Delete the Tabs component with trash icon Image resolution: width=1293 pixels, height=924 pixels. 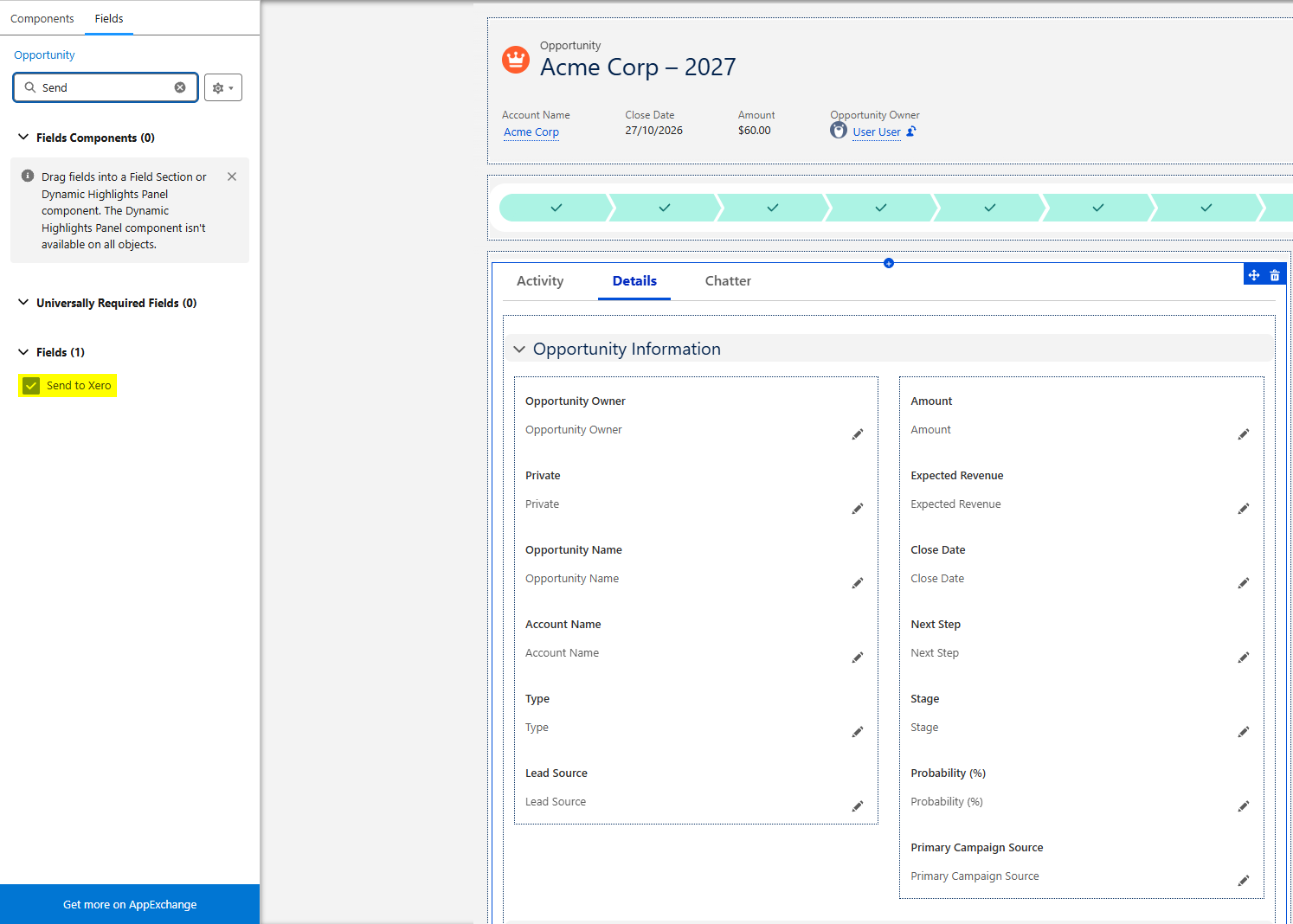click(x=1274, y=275)
